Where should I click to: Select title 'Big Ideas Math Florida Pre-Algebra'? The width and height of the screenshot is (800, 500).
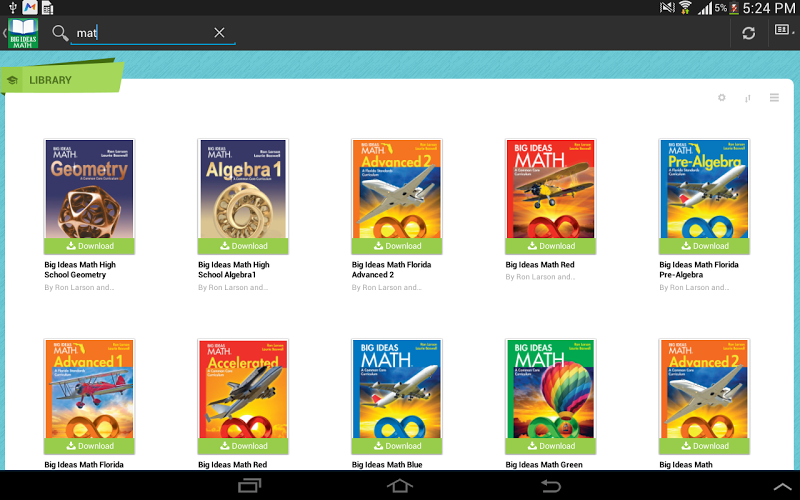pos(698,269)
